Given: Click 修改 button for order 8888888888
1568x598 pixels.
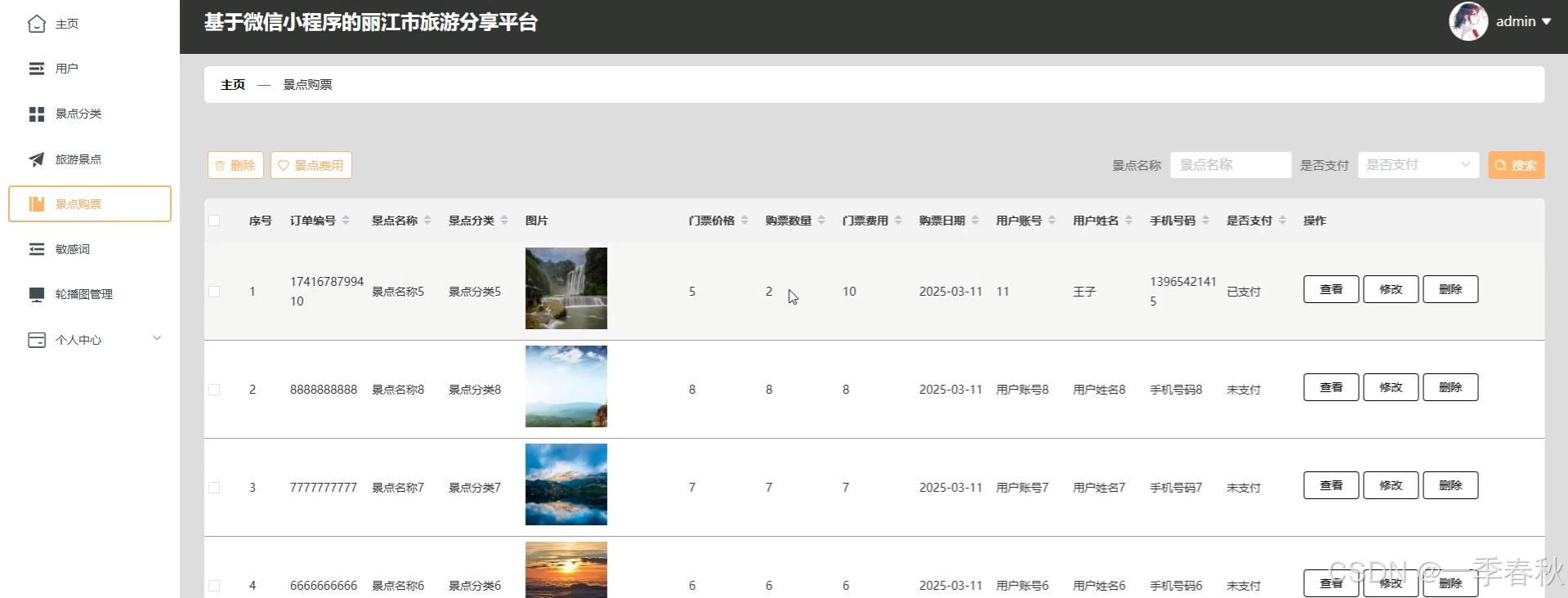Looking at the screenshot, I should (x=1391, y=387).
